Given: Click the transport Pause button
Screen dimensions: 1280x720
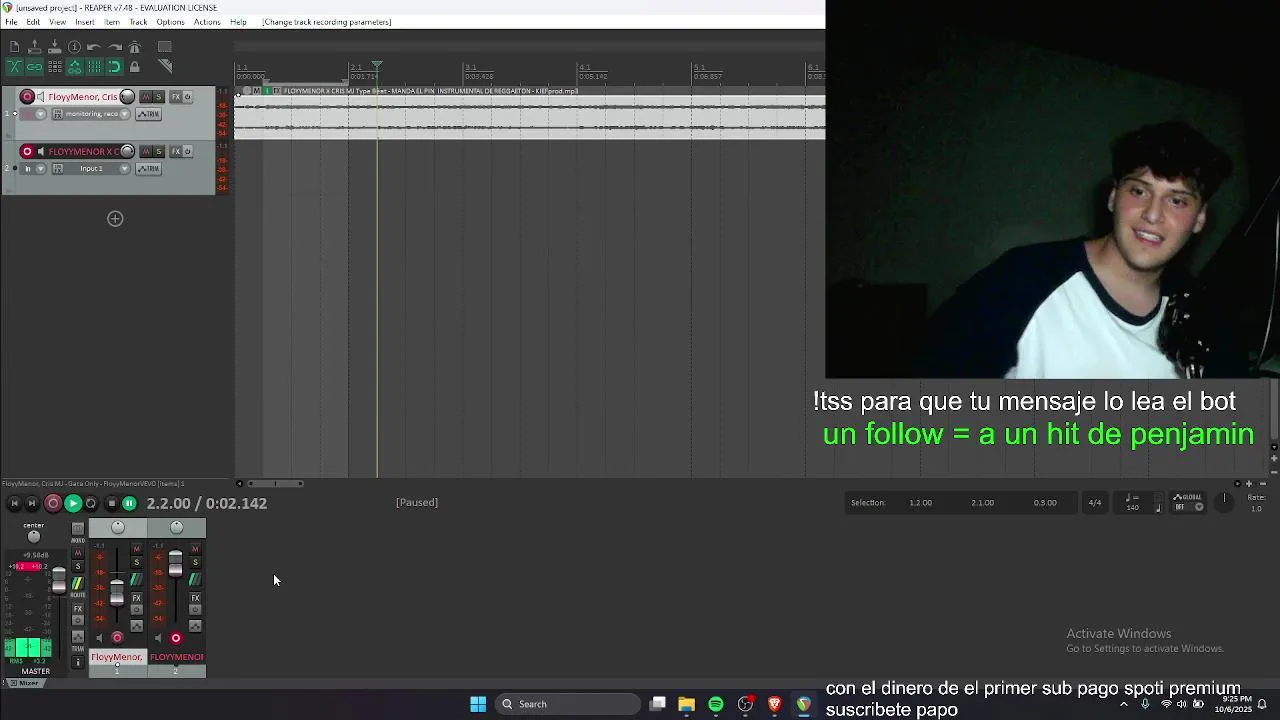Looking at the screenshot, I should [129, 504].
